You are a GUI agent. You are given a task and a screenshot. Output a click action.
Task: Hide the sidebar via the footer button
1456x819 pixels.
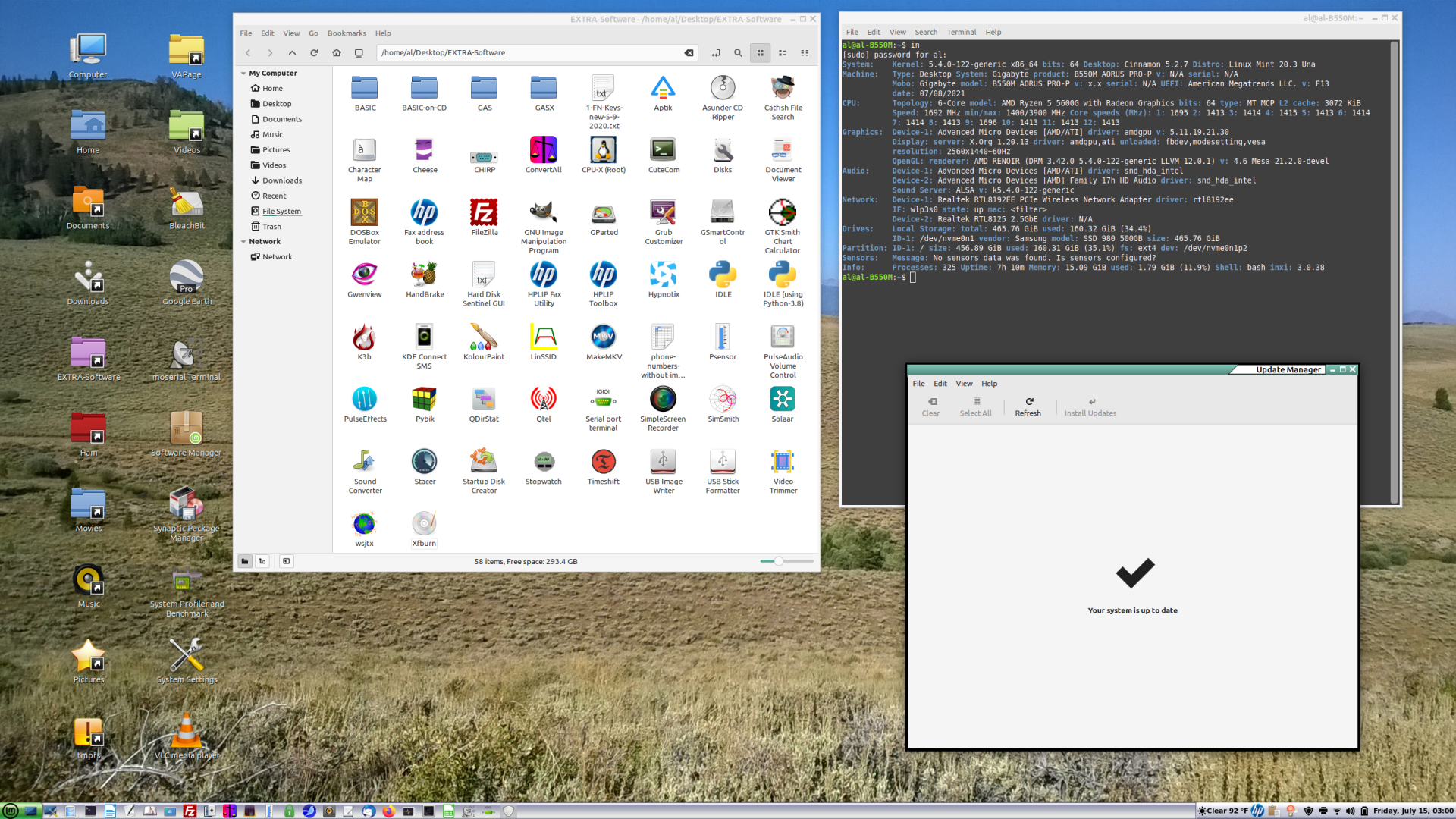[286, 562]
